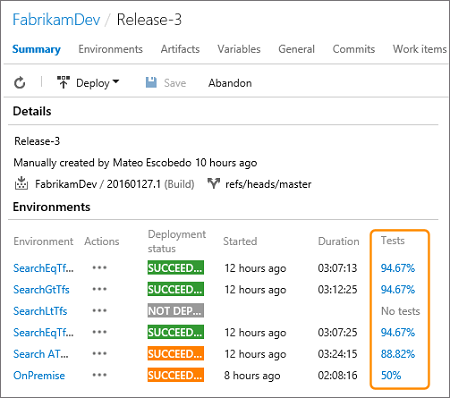Open actions ellipsis for OnPremise

100,375
